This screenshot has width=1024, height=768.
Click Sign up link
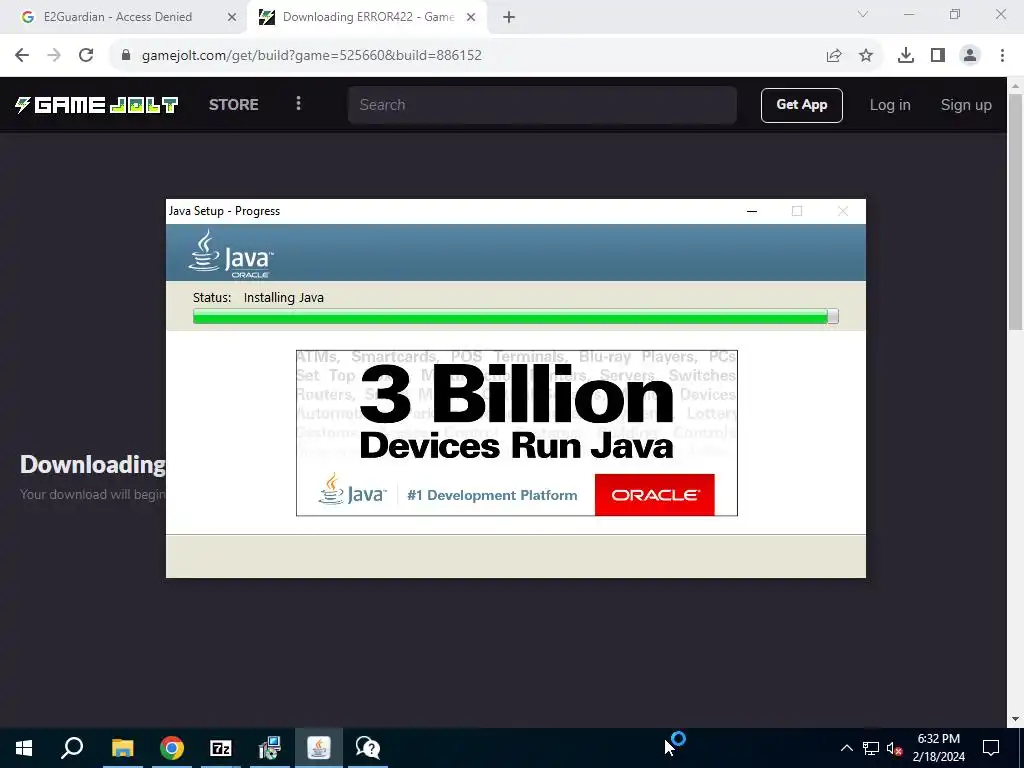click(966, 105)
